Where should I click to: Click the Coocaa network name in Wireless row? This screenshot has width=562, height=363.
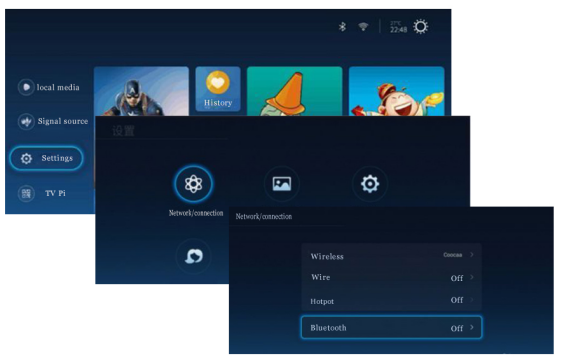point(453,255)
